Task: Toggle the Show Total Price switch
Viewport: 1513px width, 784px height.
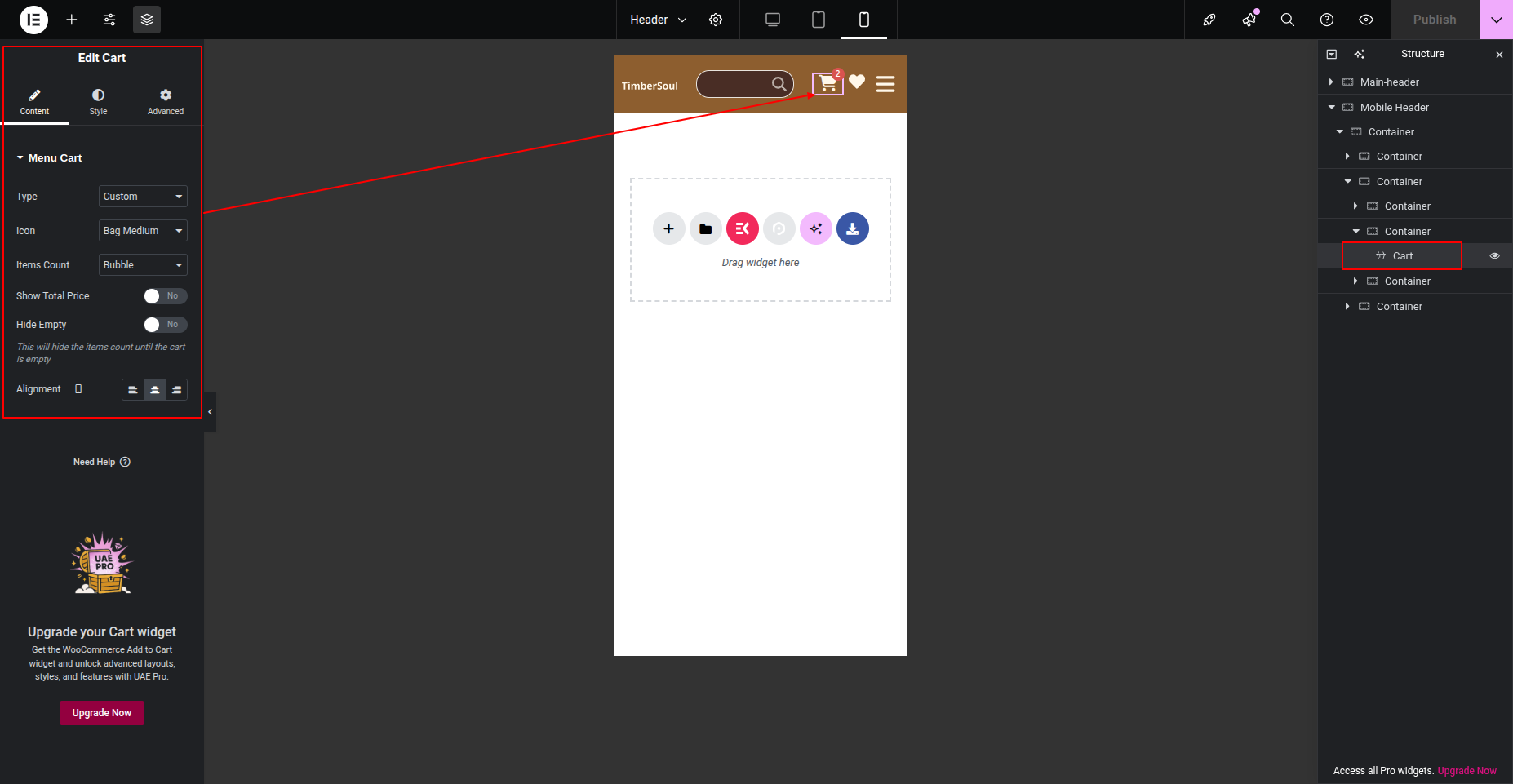Action: [165, 296]
